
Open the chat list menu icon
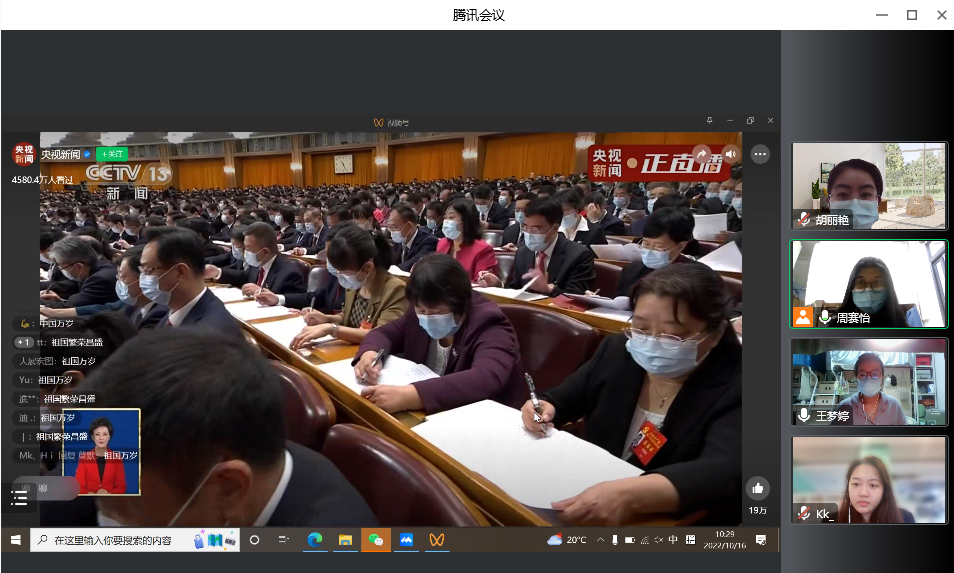[x=20, y=496]
